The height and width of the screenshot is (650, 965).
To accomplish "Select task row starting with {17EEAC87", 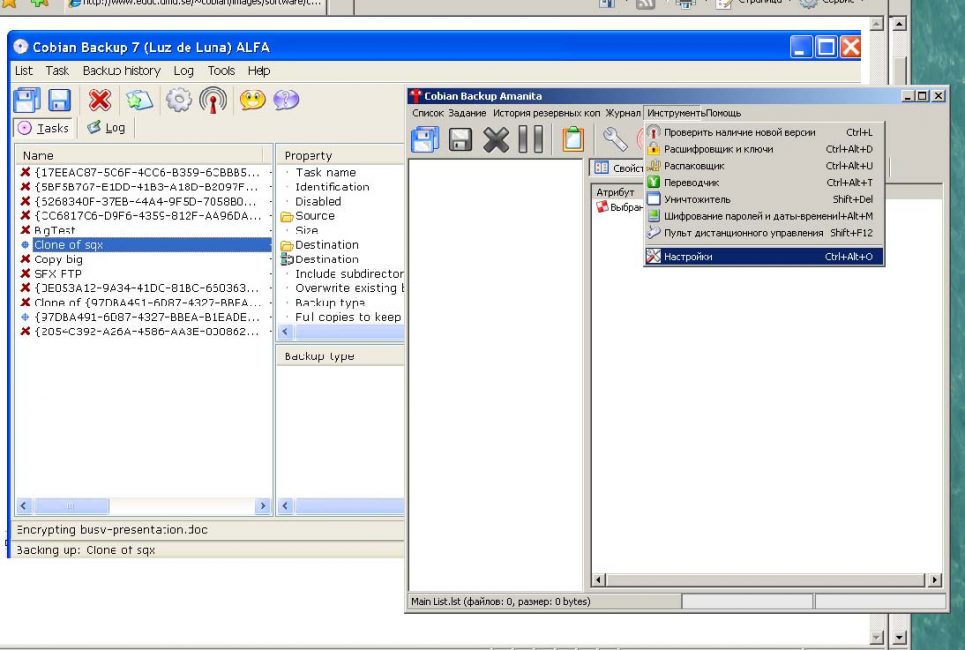I will (145, 172).
